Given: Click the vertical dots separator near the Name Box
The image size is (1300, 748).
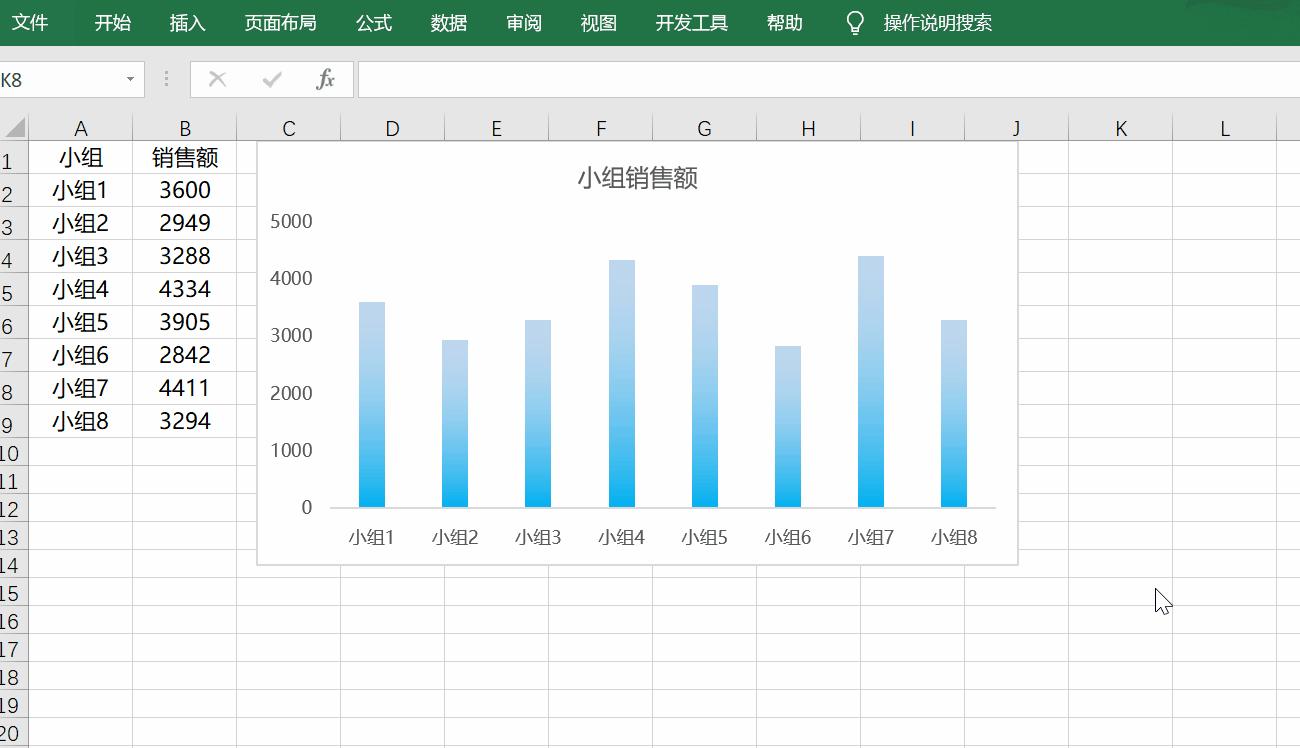Looking at the screenshot, I should (166, 79).
